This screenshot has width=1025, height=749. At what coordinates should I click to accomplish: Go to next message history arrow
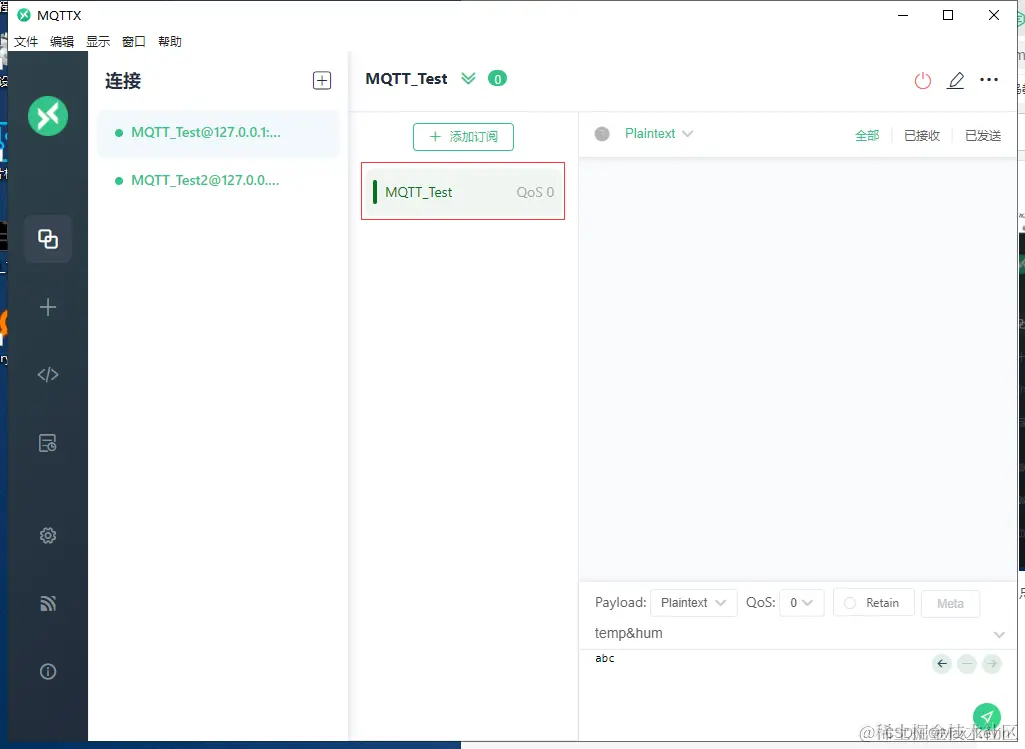tap(992, 664)
